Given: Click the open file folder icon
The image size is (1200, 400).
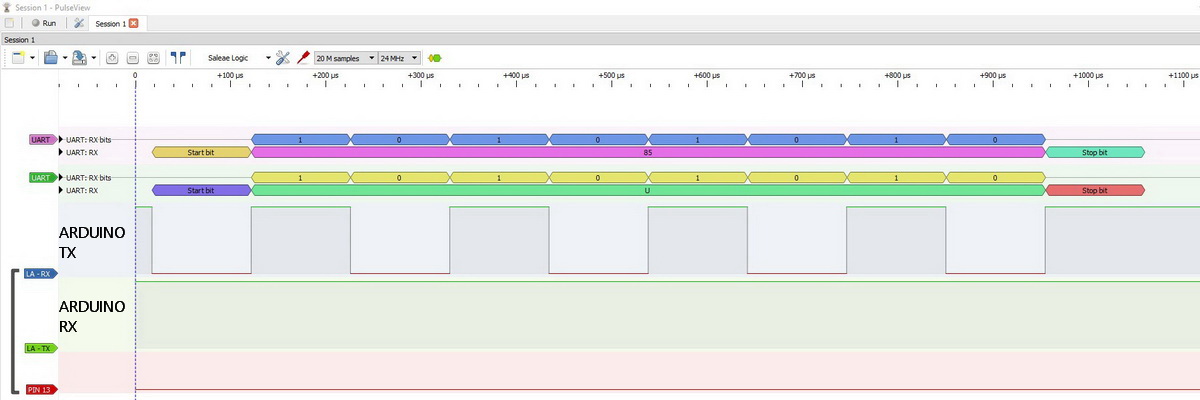Looking at the screenshot, I should [50, 58].
